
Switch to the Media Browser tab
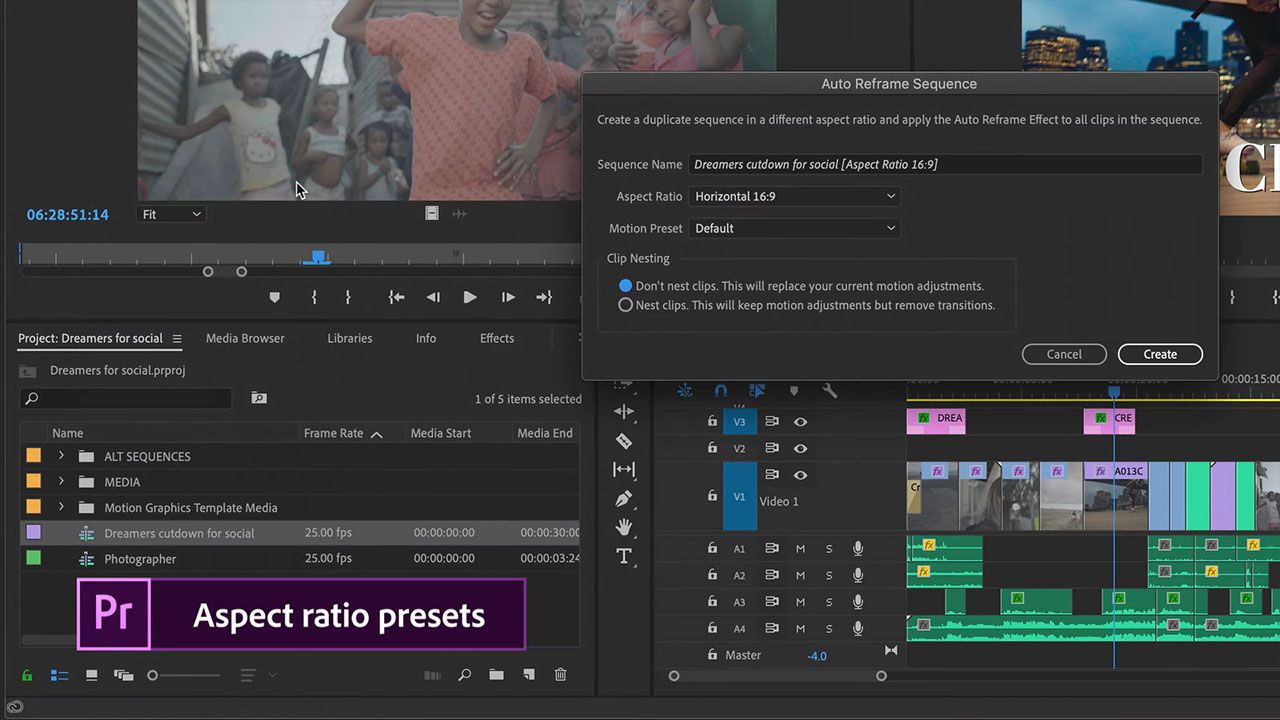coord(245,338)
